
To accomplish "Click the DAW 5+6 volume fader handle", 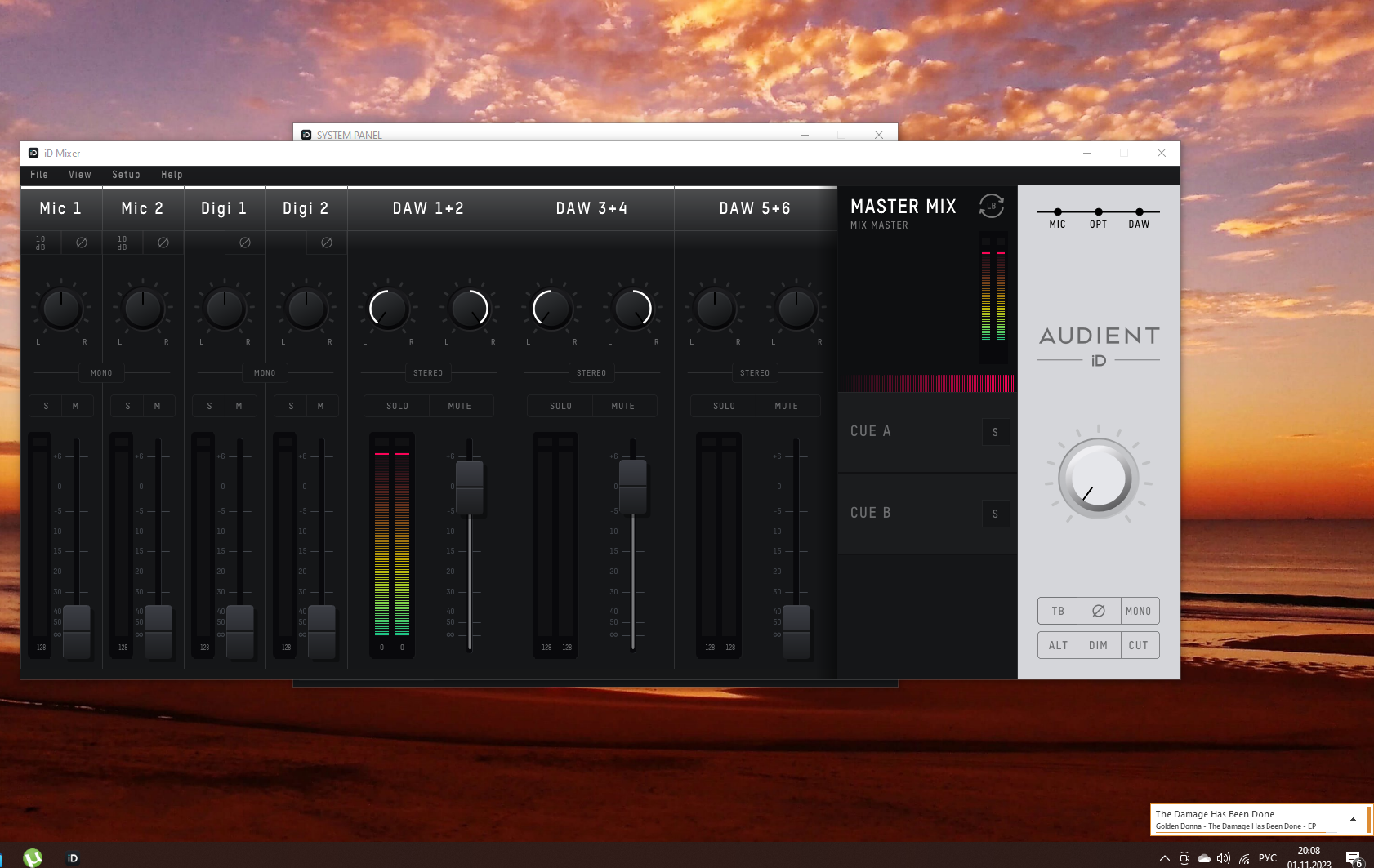I will pos(796,631).
